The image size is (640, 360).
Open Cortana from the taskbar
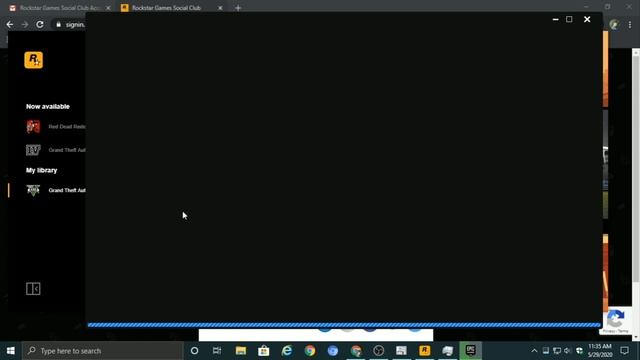[194, 351]
